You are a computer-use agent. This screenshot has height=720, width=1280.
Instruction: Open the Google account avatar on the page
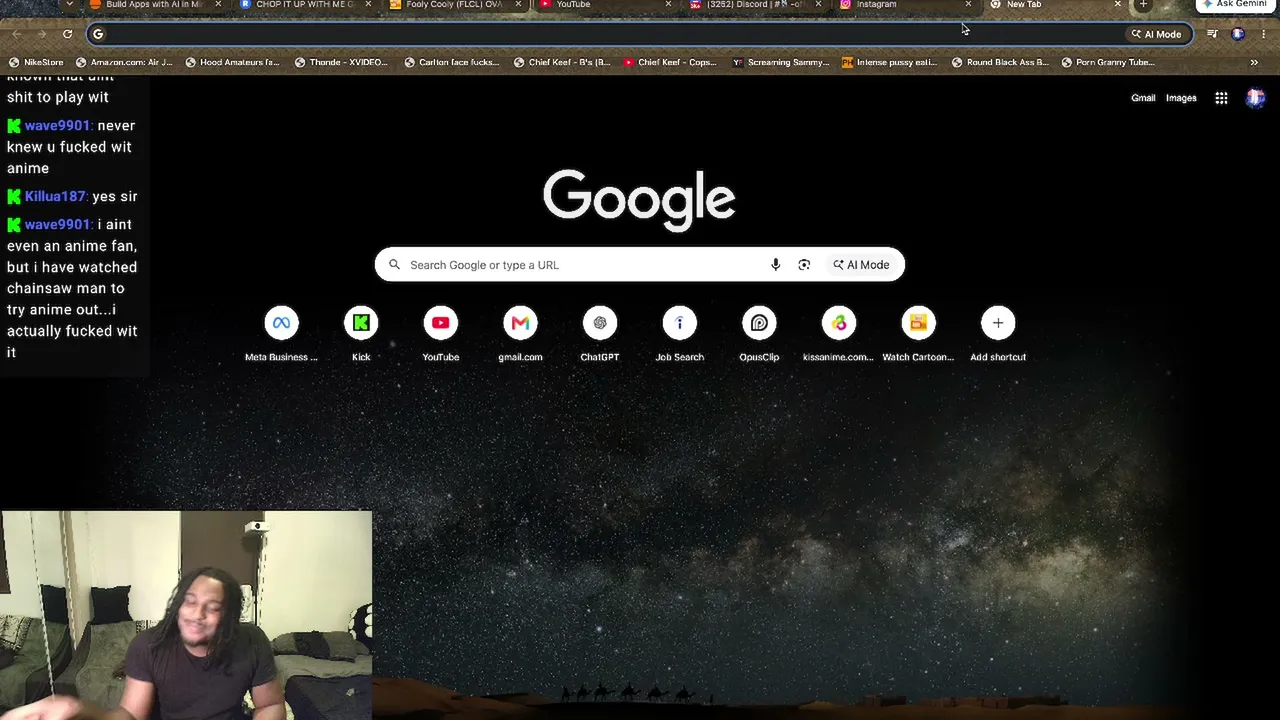1255,98
